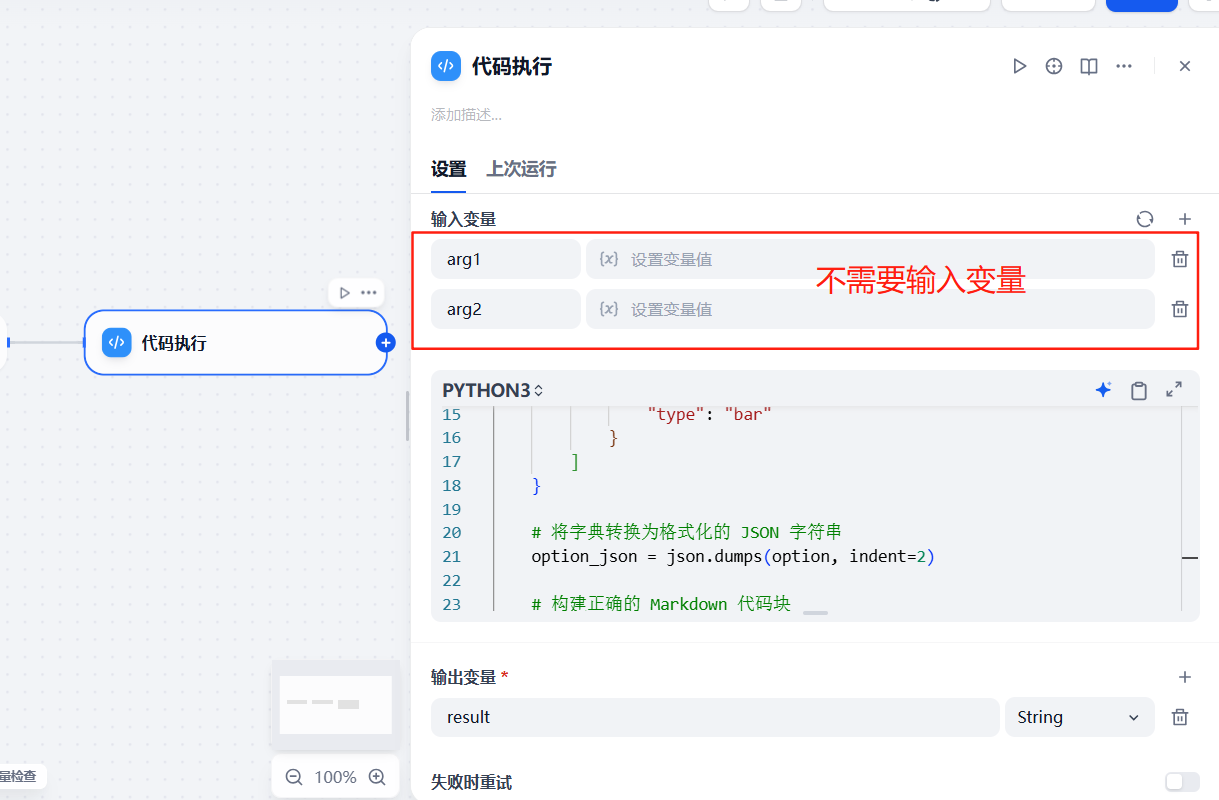The image size is (1219, 800).
Task: Edit the arg1 variable name field
Action: click(506, 259)
